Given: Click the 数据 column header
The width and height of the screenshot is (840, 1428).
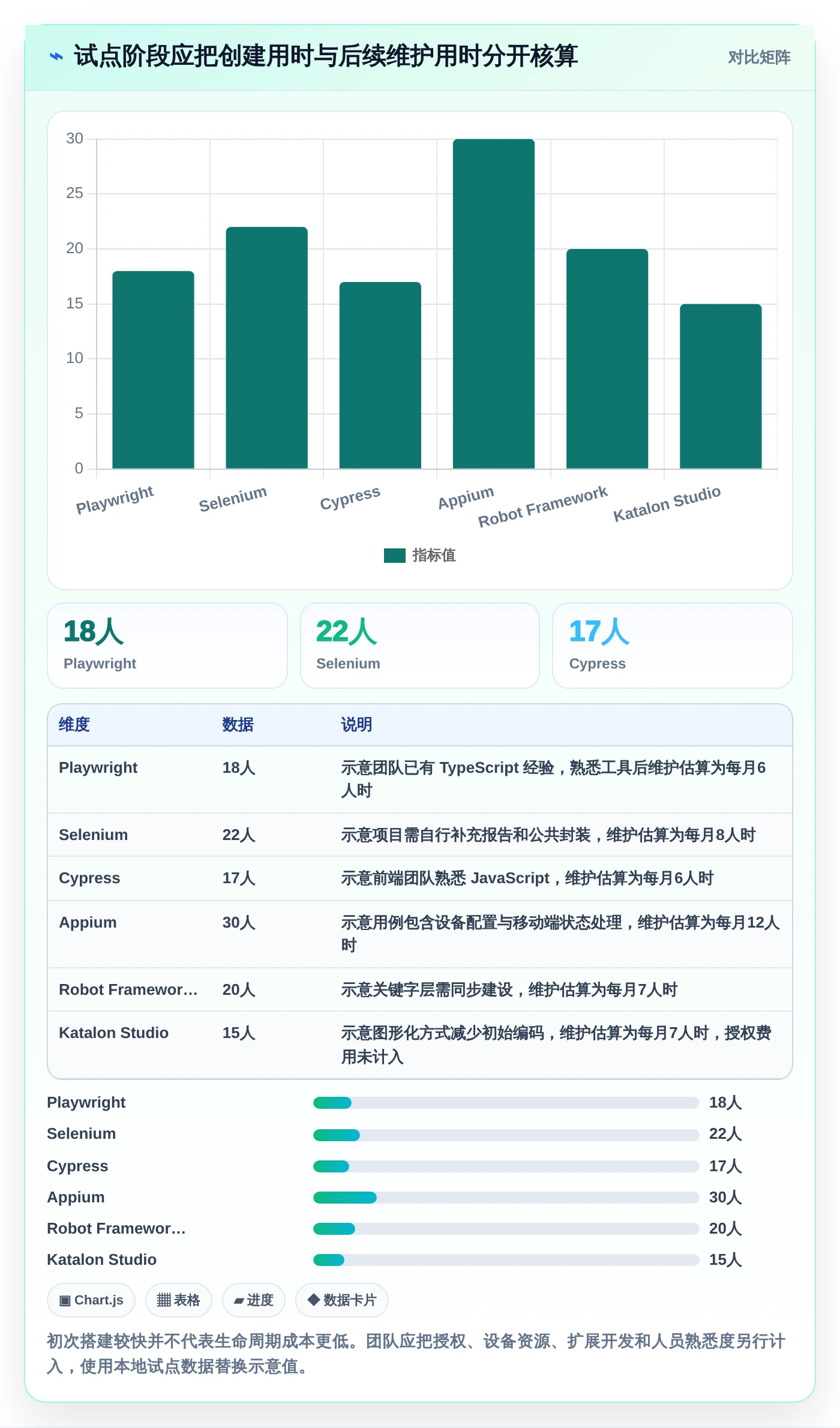Looking at the screenshot, I should point(238,725).
